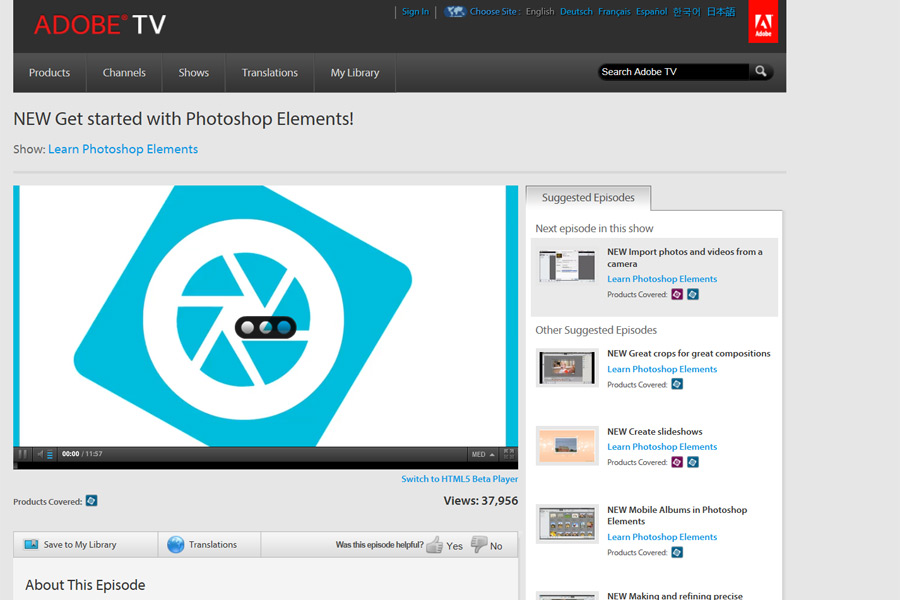
Task: Click the search magnifier icon
Action: (x=761, y=72)
